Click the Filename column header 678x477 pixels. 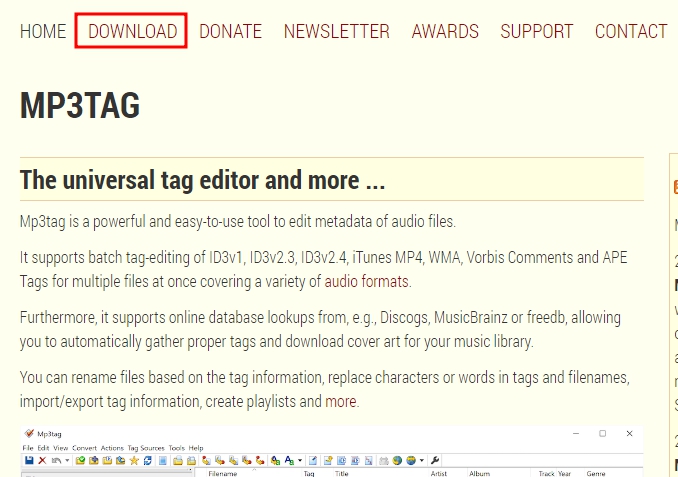pyautogui.click(x=223, y=474)
